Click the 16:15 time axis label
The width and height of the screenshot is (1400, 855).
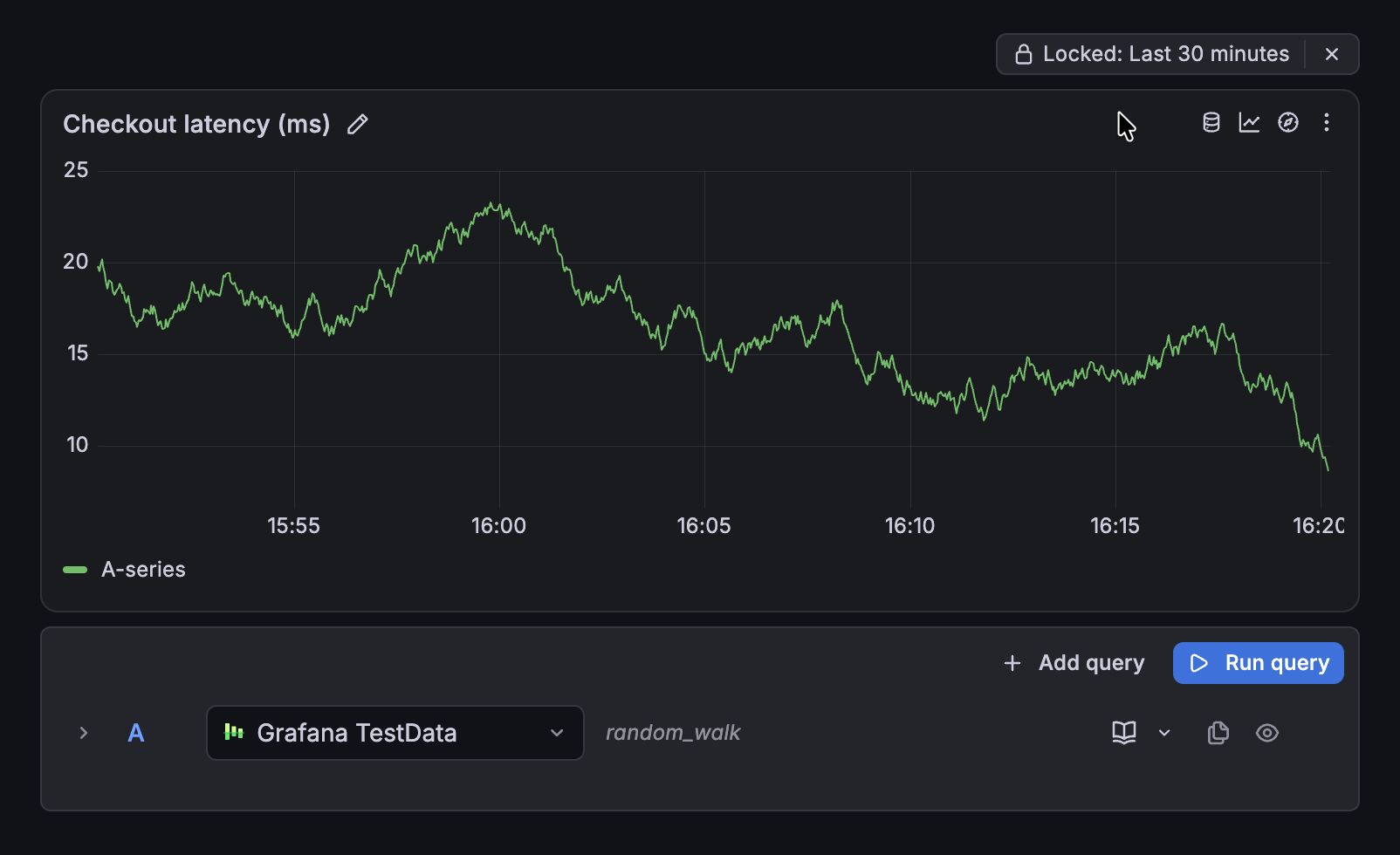click(x=1115, y=526)
